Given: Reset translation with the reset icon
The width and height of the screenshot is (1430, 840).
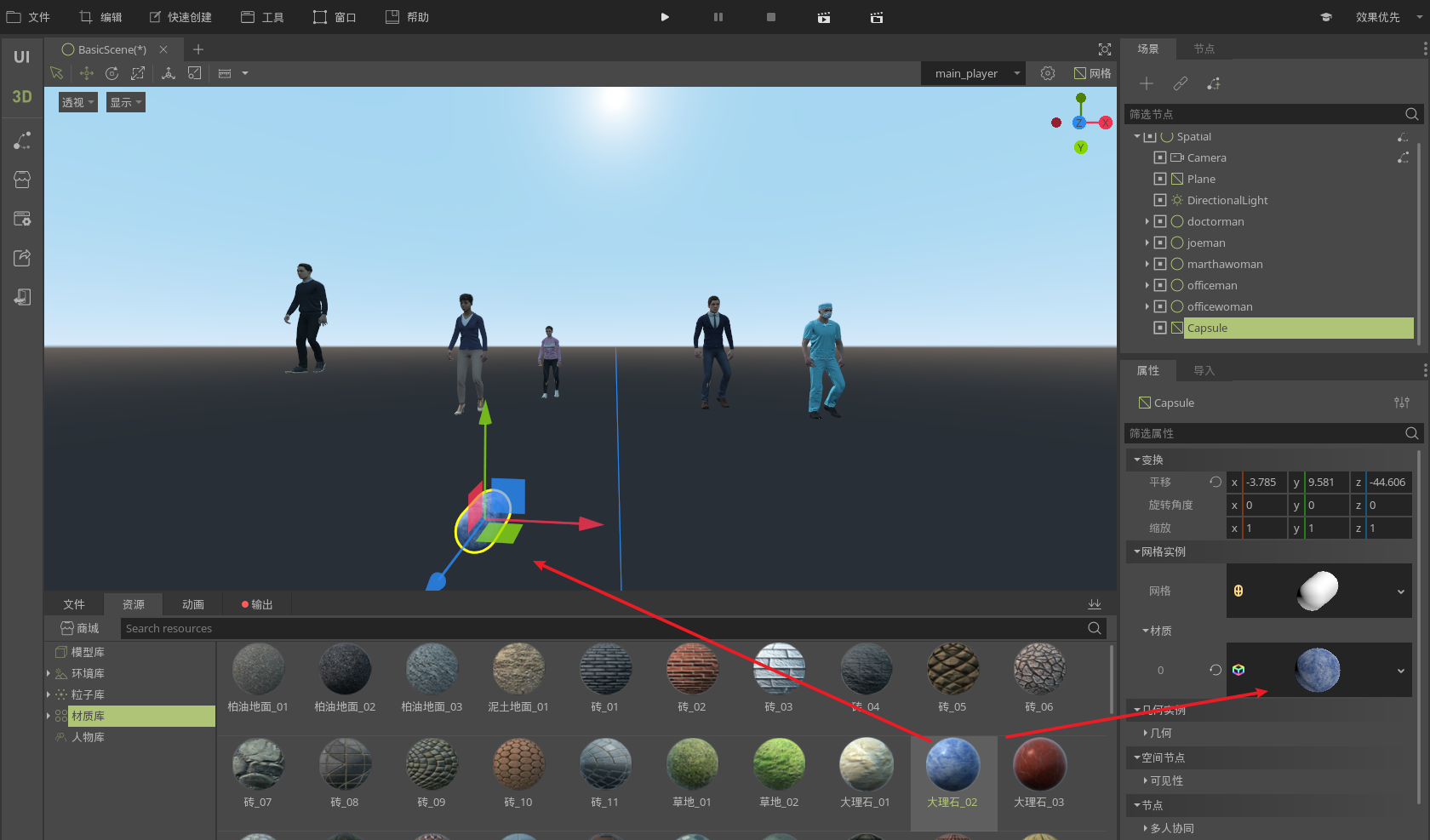Looking at the screenshot, I should [x=1215, y=482].
